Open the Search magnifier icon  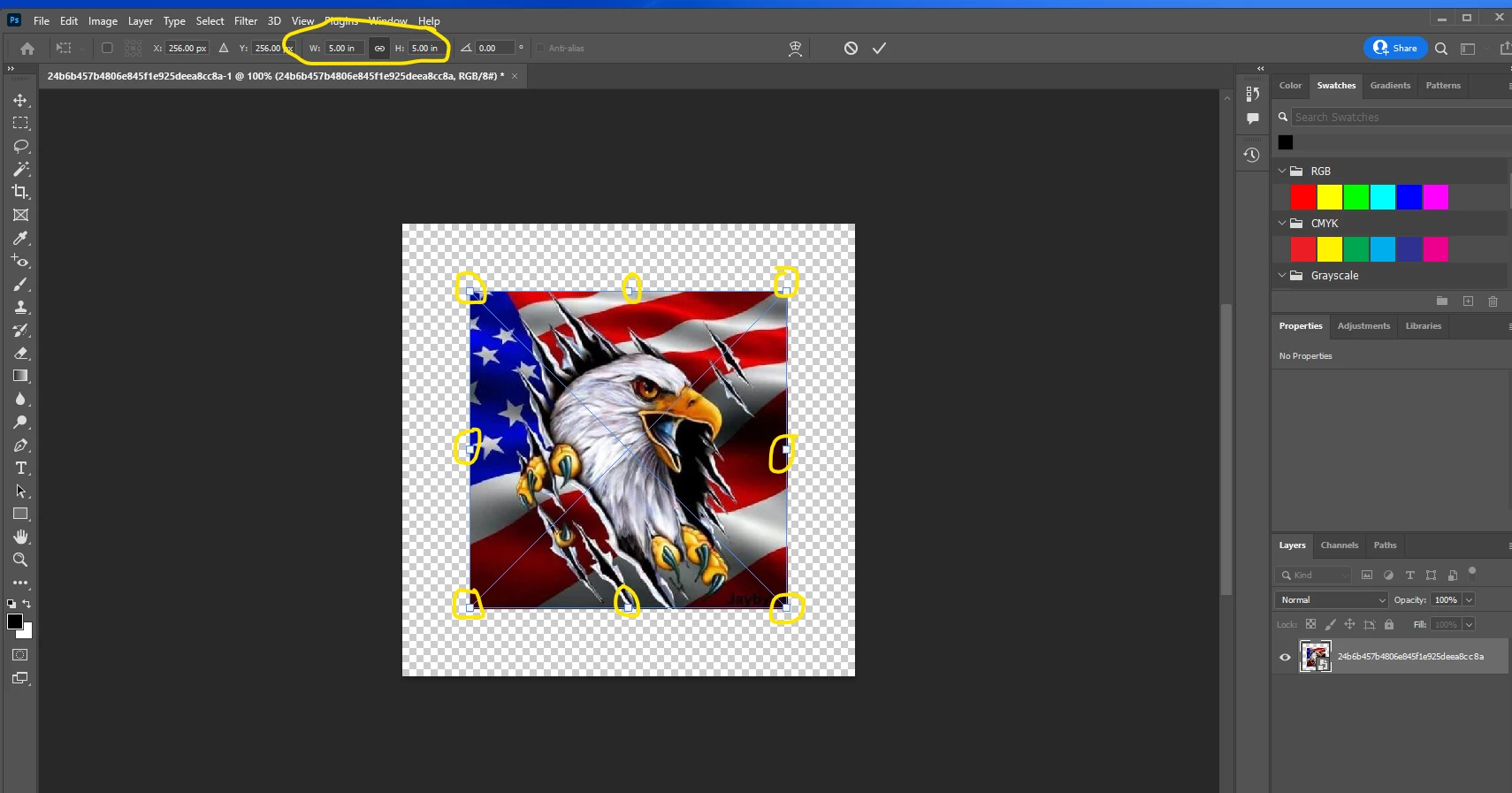1441,49
